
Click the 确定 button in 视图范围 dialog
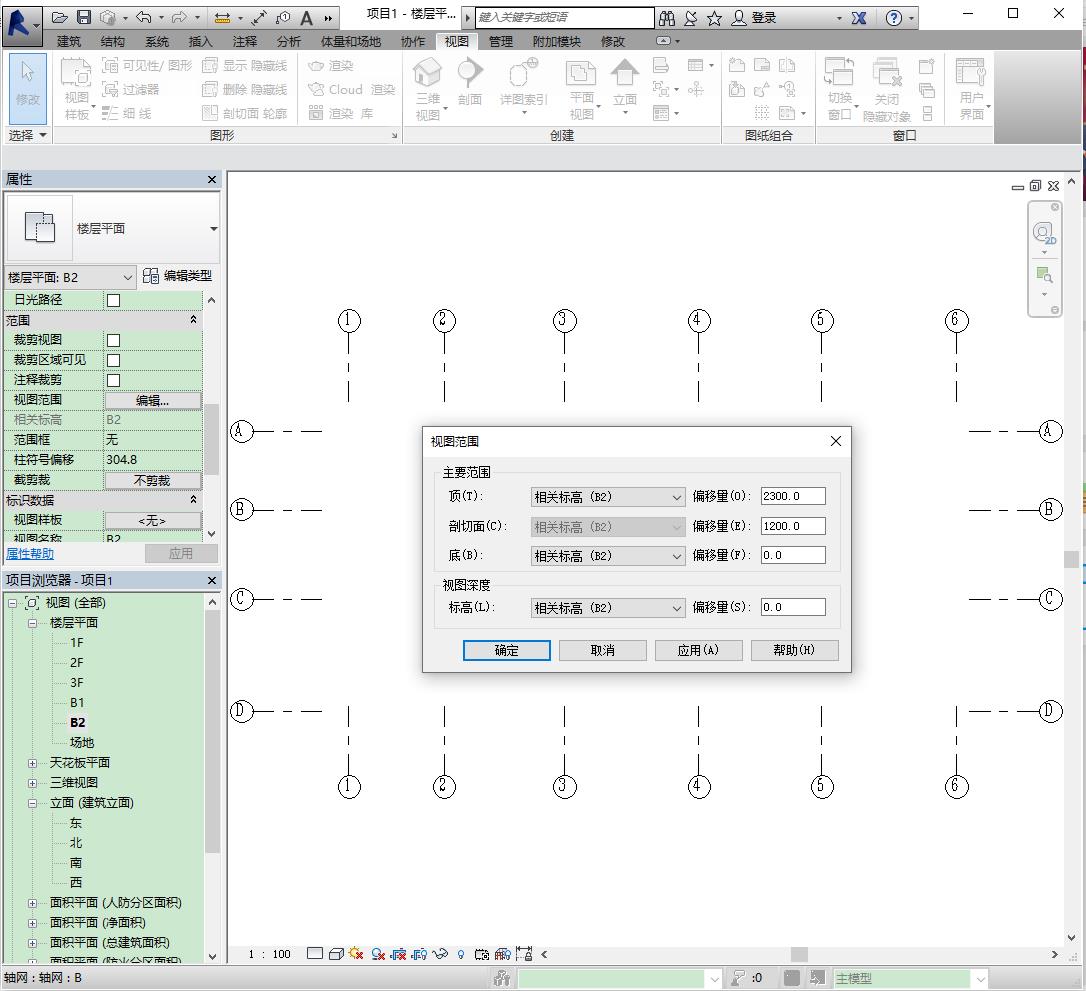tap(506, 650)
